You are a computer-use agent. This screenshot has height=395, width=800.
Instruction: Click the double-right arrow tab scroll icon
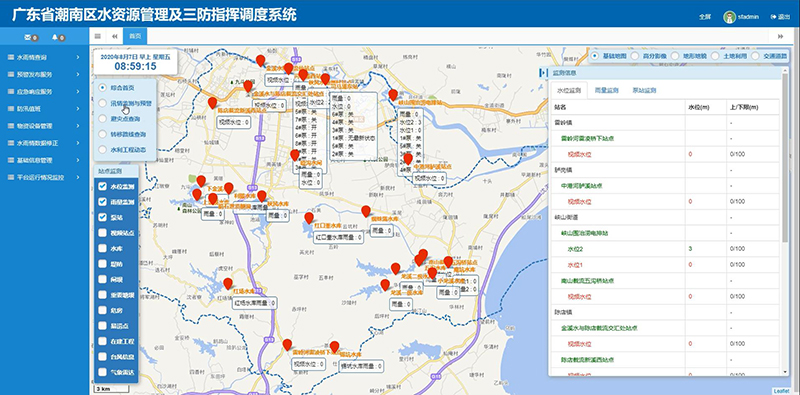pos(780,36)
